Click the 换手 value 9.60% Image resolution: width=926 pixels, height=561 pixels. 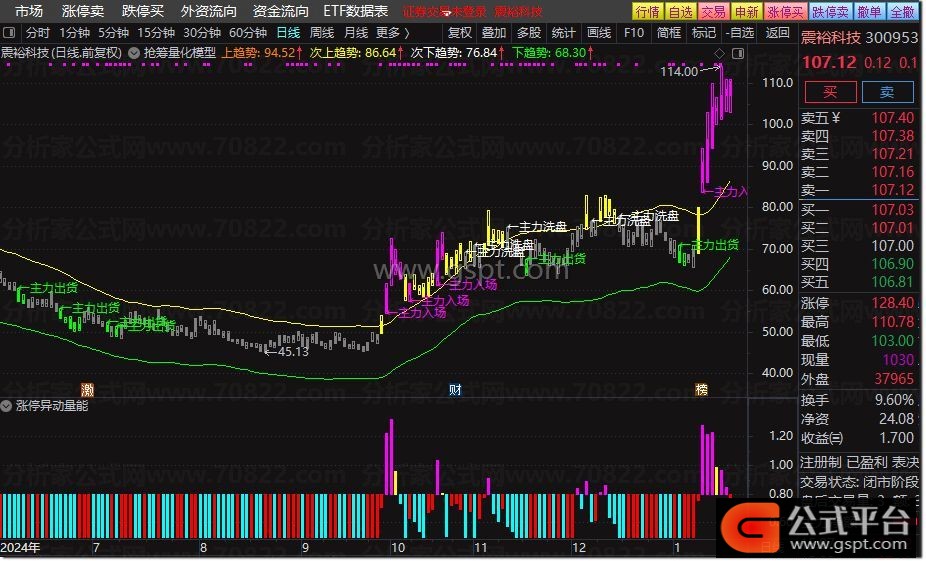895,400
